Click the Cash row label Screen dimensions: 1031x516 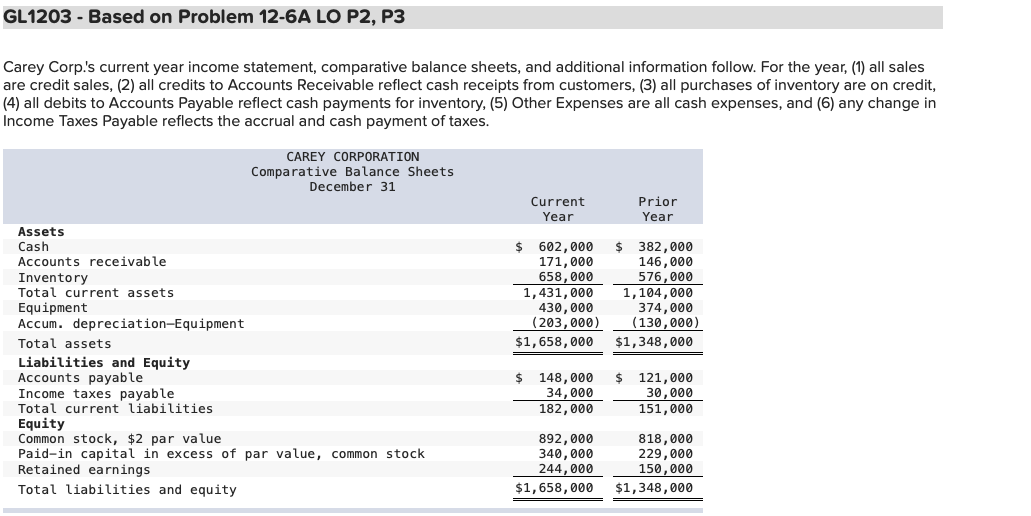(x=34, y=246)
